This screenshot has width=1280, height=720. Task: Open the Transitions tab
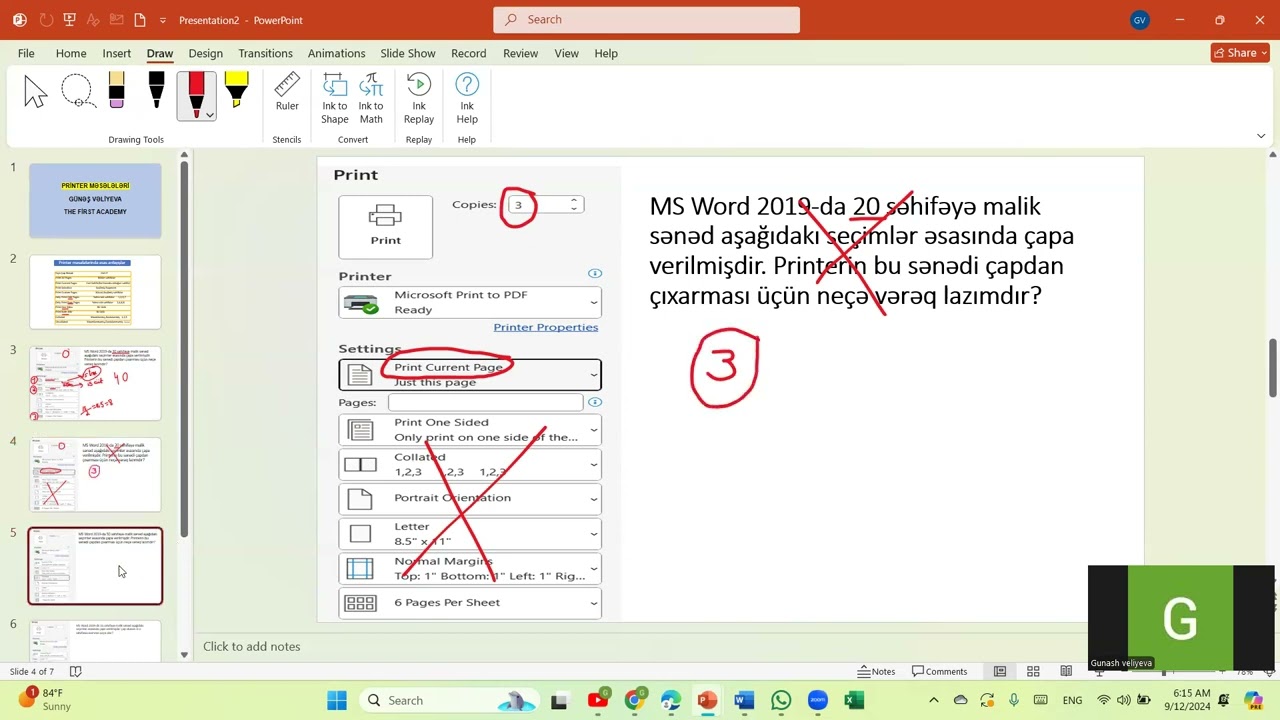[265, 53]
